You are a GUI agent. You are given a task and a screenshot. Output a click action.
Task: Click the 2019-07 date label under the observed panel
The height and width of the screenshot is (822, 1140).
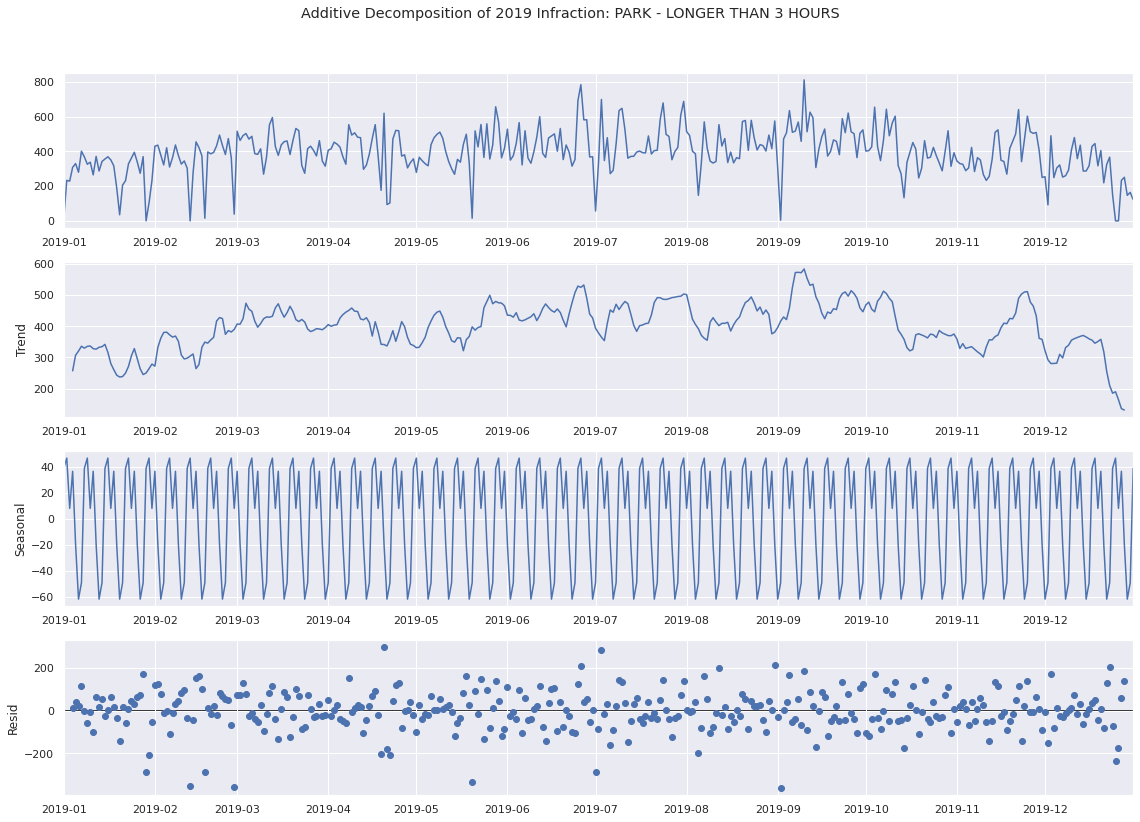point(596,241)
